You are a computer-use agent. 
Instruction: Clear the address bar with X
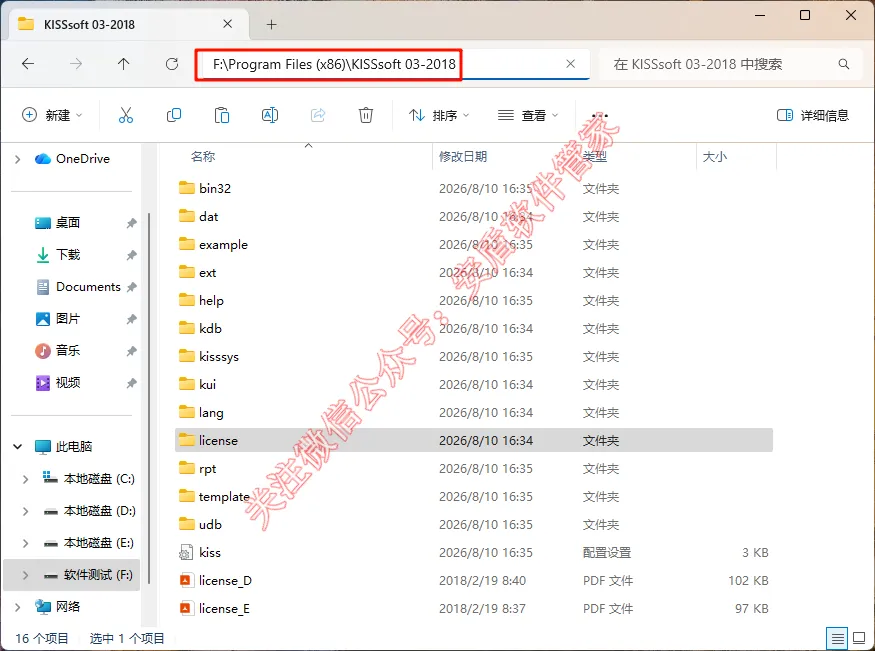click(x=570, y=64)
